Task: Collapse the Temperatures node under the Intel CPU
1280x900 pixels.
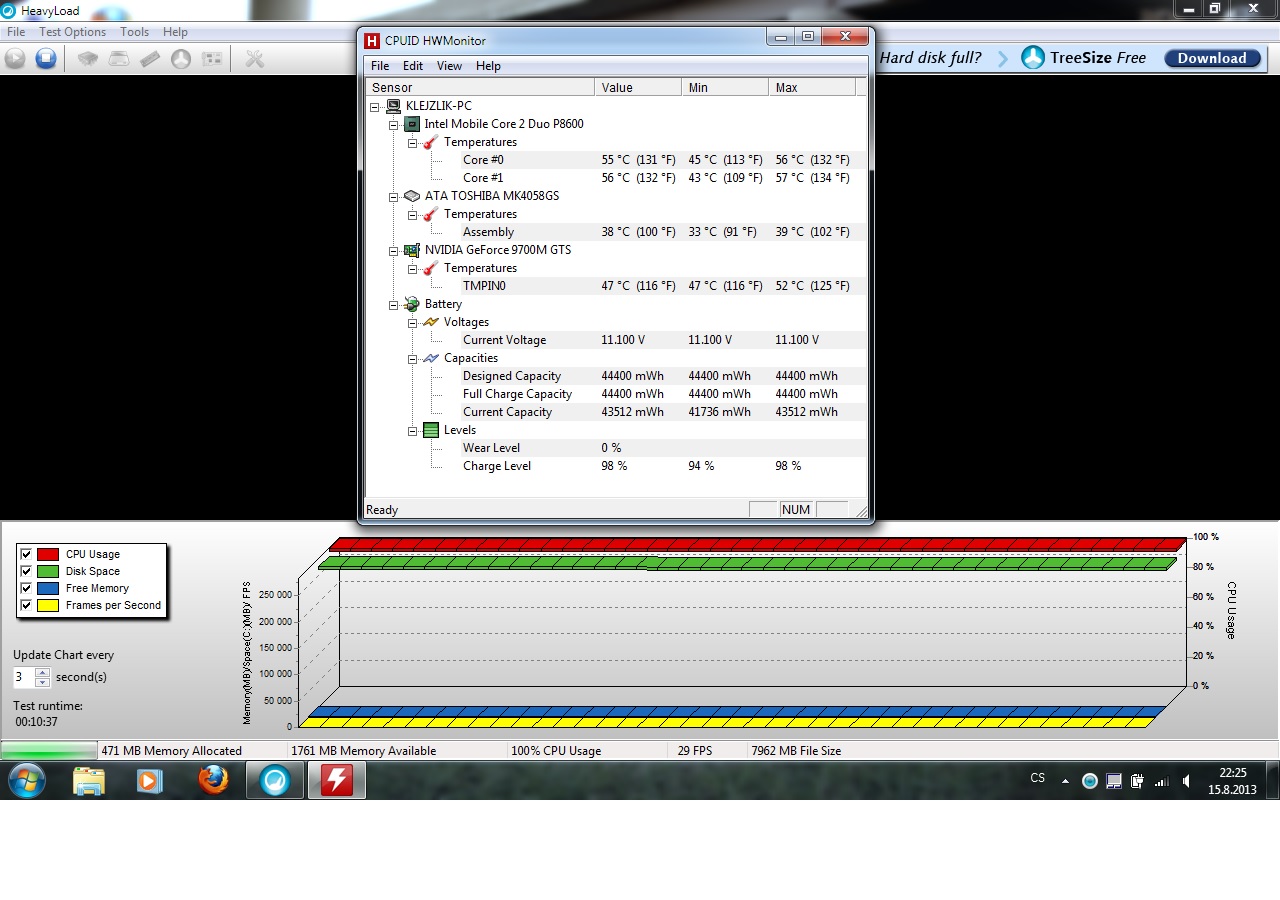Action: point(412,142)
